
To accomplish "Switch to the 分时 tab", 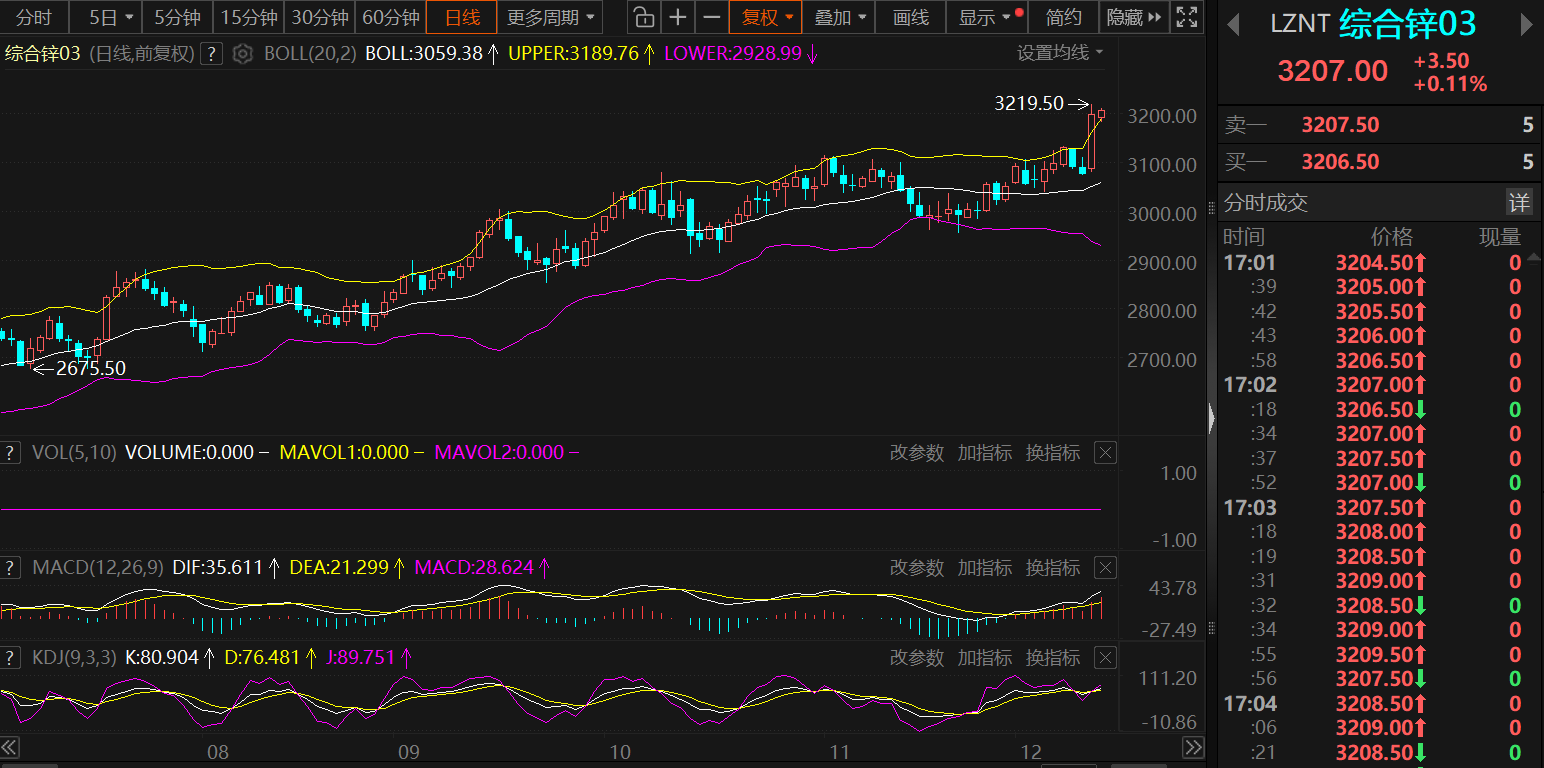I will pos(34,17).
